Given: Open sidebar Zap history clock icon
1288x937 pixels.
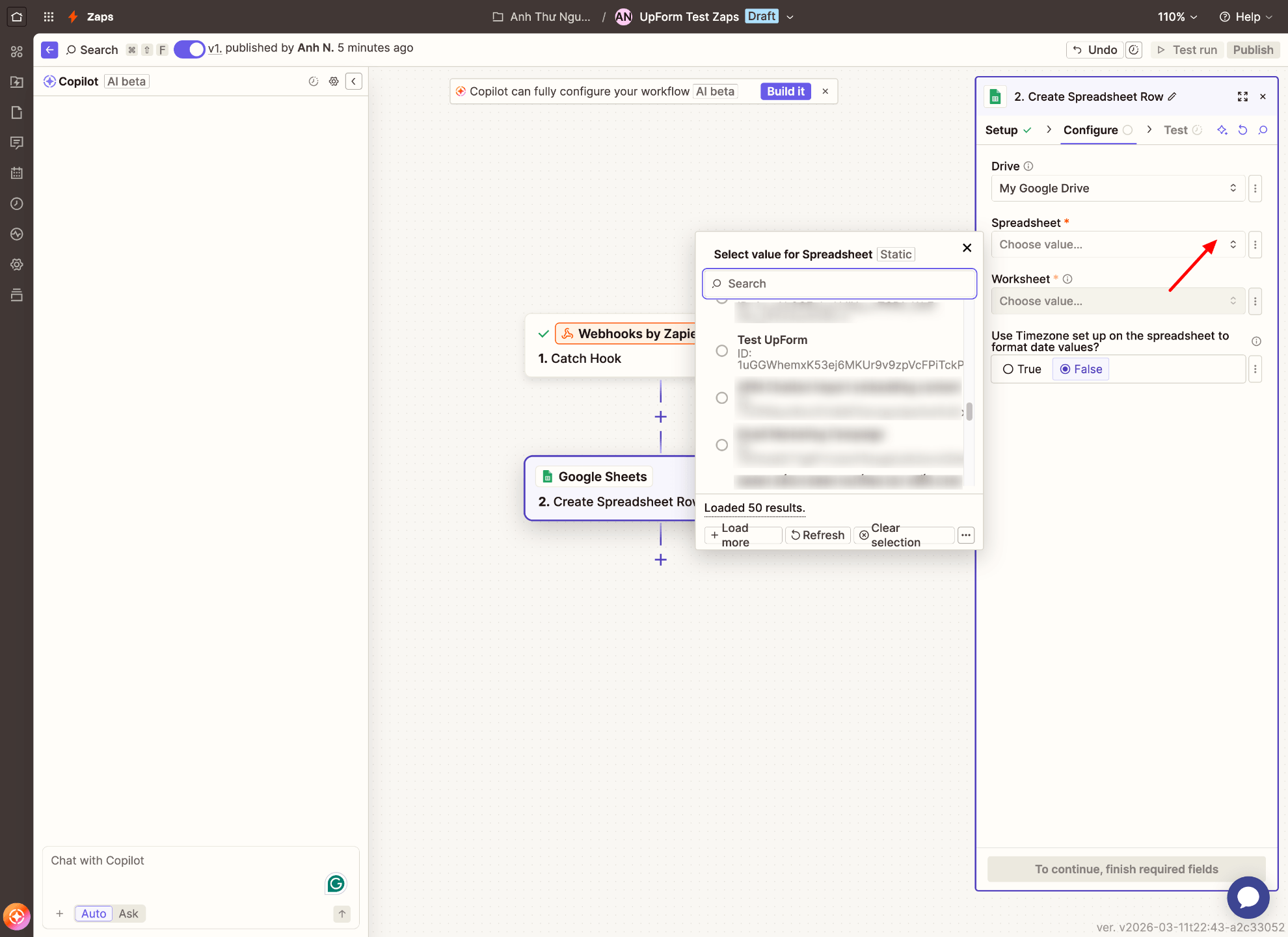Looking at the screenshot, I should point(17,204).
